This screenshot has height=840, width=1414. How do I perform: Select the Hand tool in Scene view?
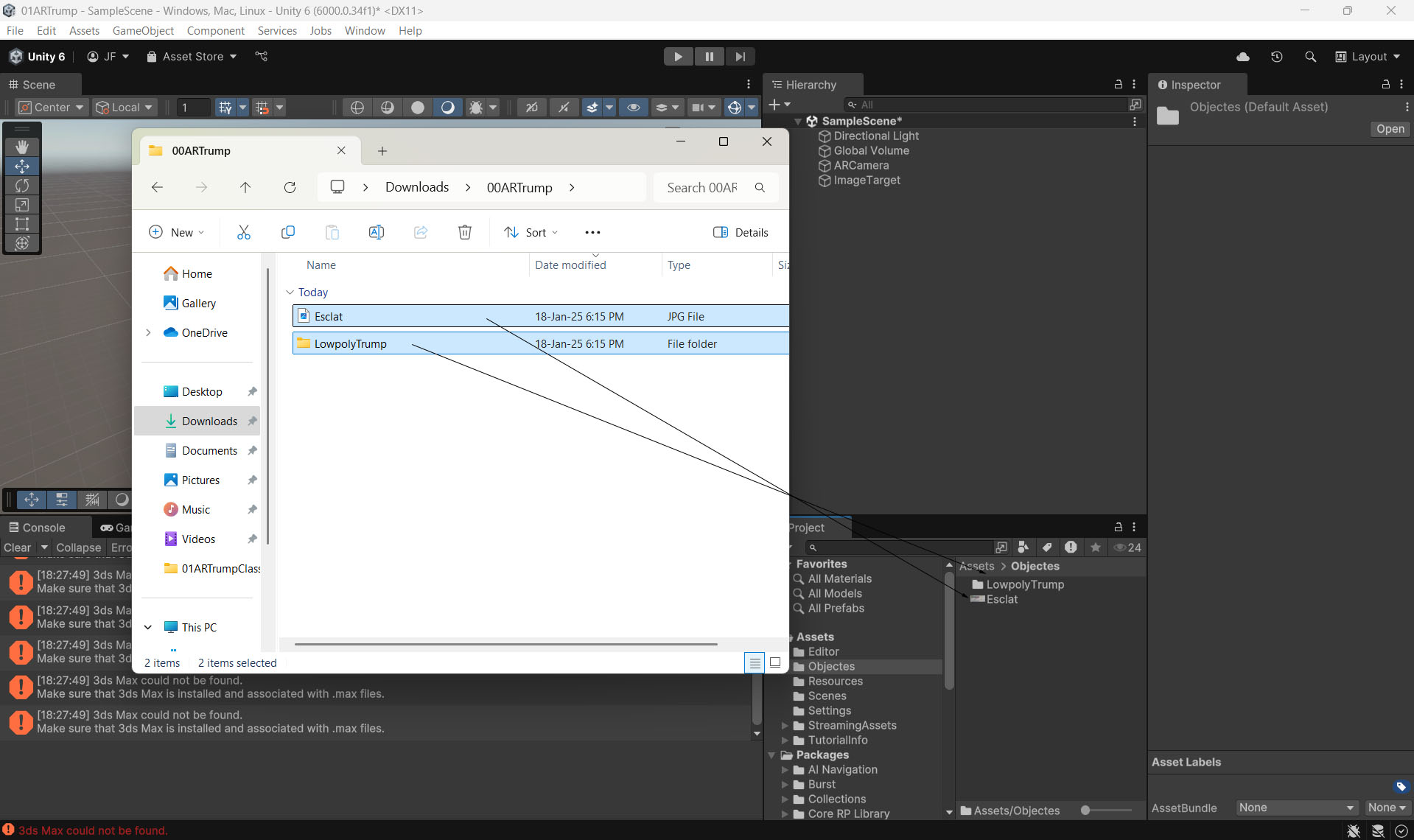pyautogui.click(x=22, y=147)
